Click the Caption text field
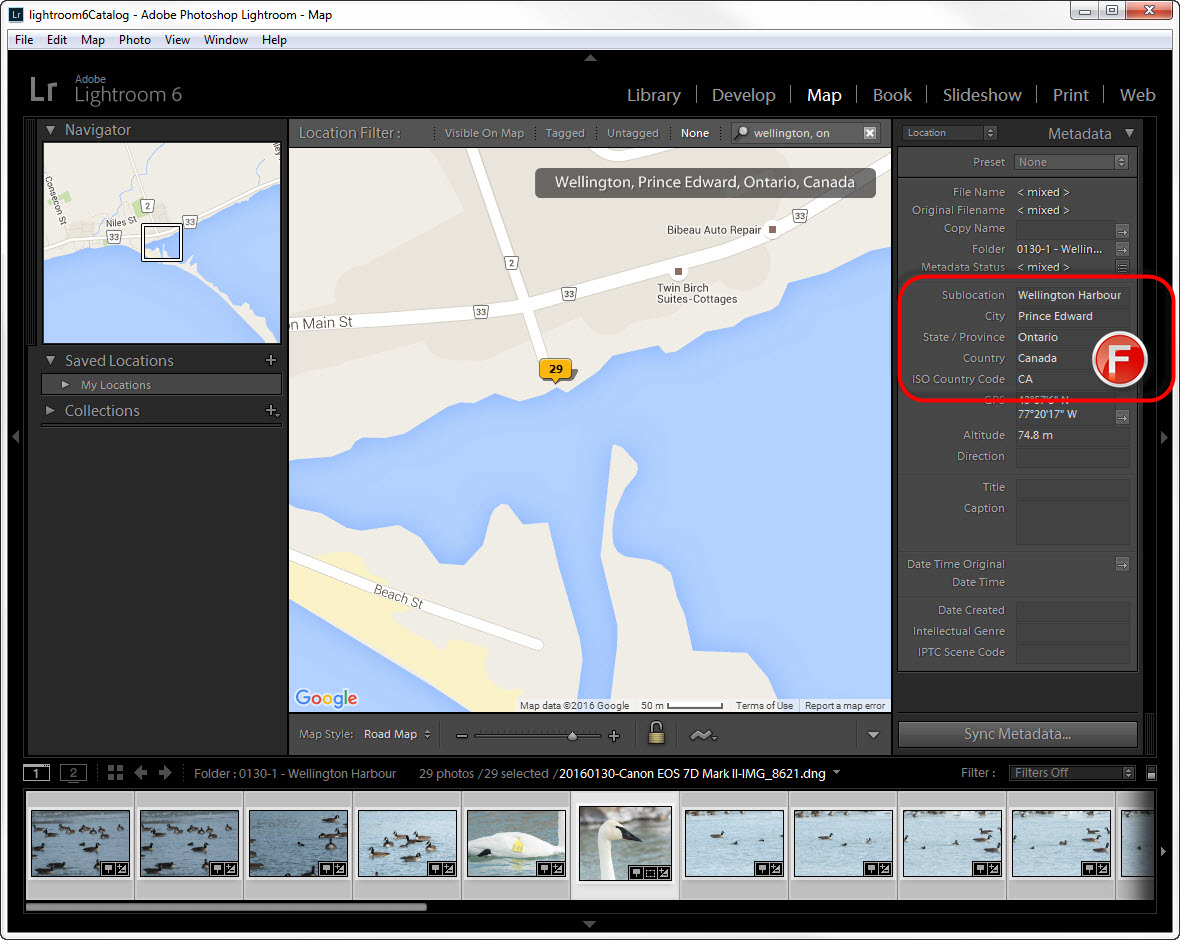The image size is (1180, 940). point(1072,521)
